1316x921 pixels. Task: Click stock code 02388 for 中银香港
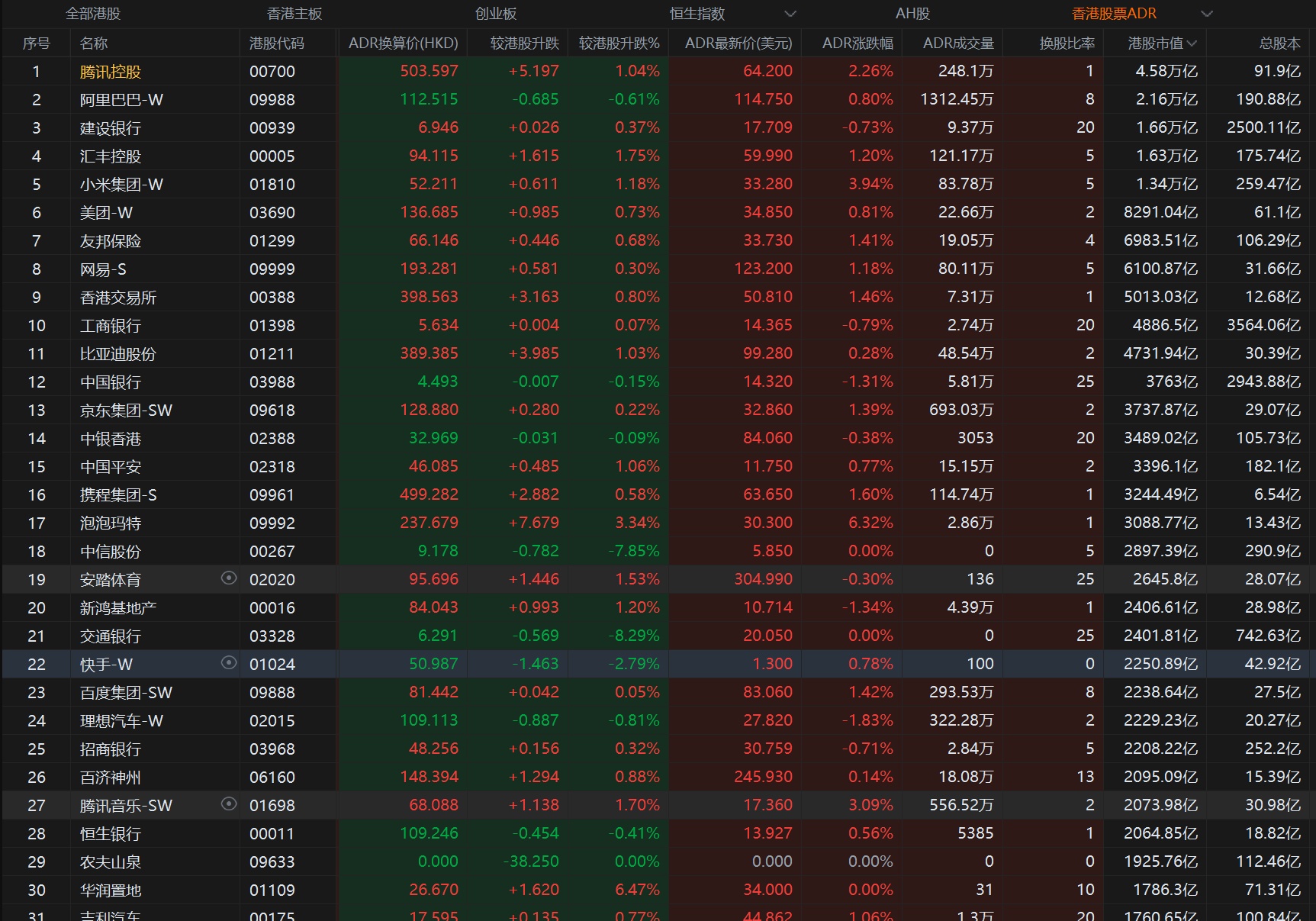(x=272, y=439)
